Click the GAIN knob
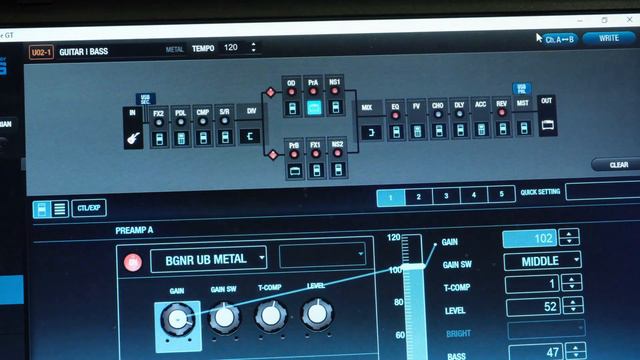Screen dimensions: 640x360 pyautogui.click(x=178, y=320)
